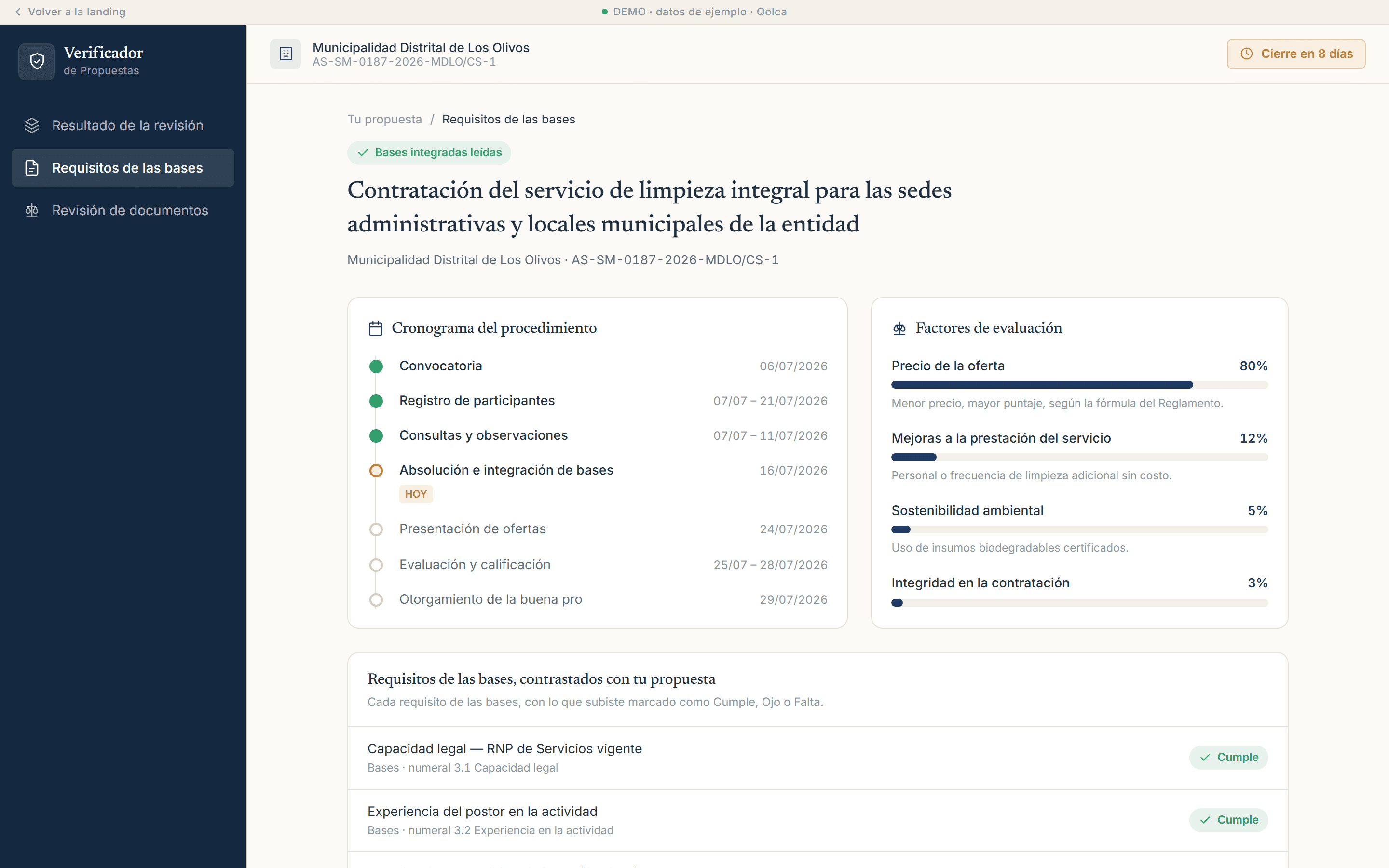The width and height of the screenshot is (1389, 868).
Task: Click the 5% value for Sostenibilidad ambiental
Action: 1257,511
